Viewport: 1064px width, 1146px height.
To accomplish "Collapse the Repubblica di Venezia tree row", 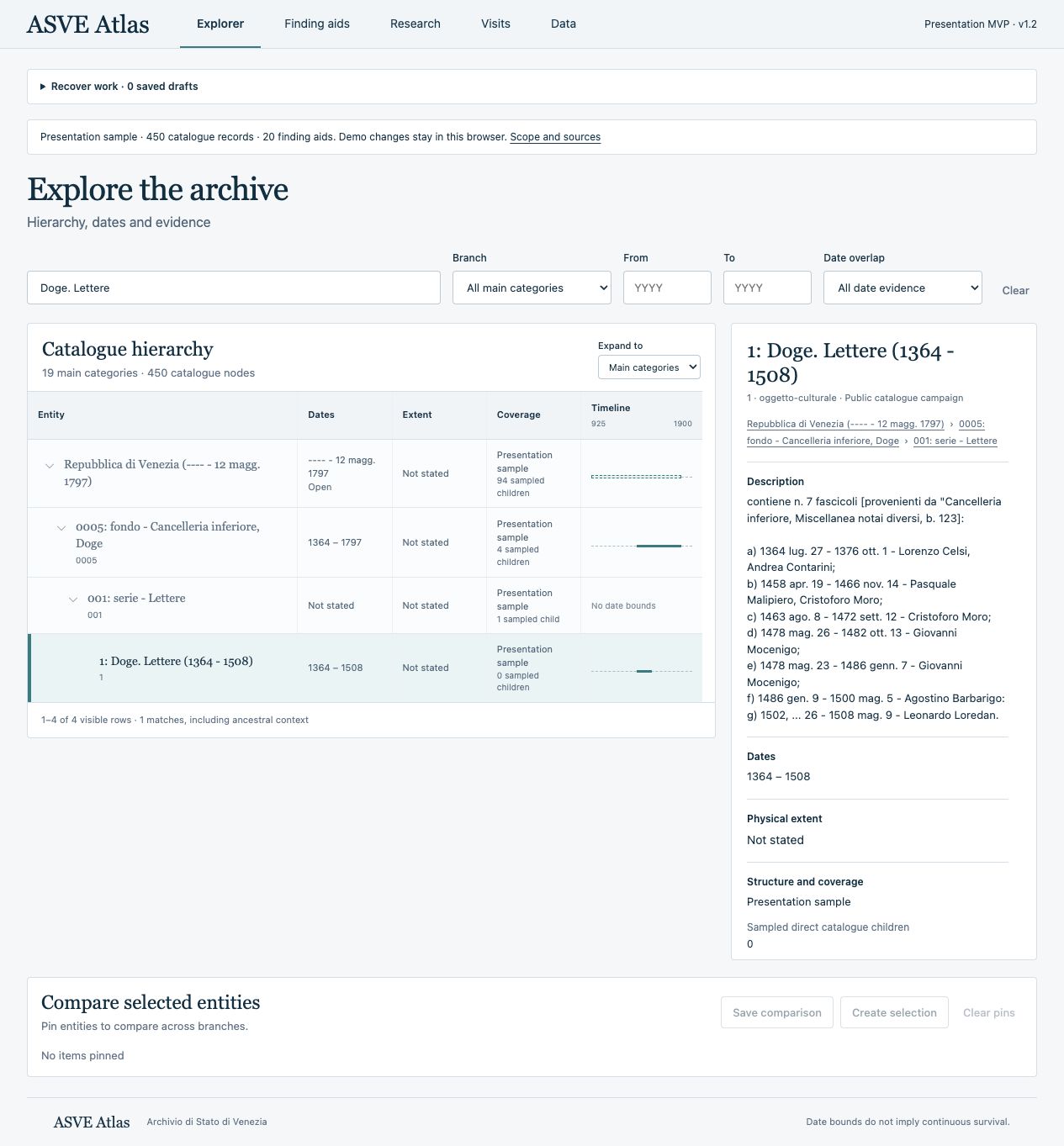I will (x=50, y=465).
